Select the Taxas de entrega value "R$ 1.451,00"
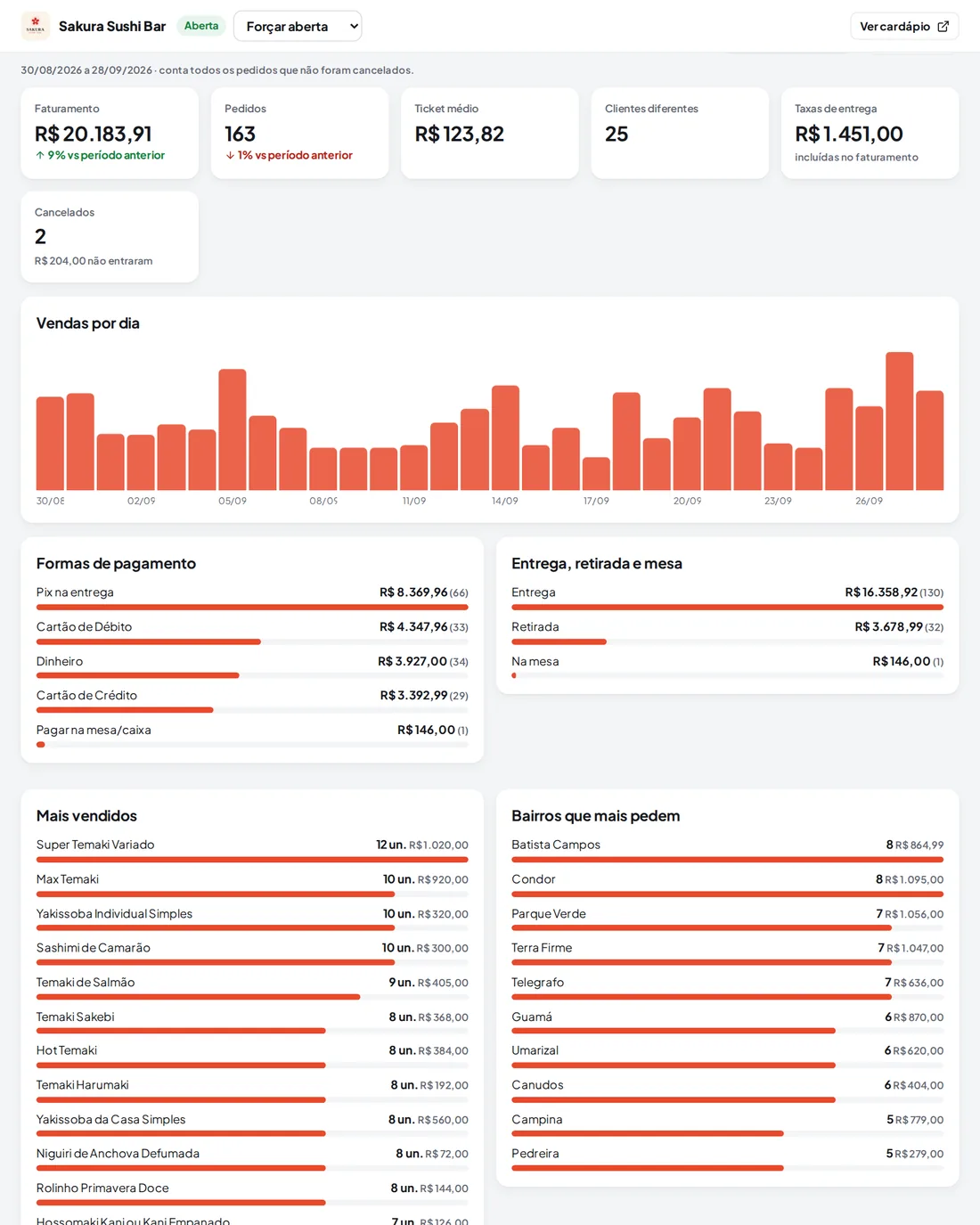Image resolution: width=980 pixels, height=1225 pixels. pyautogui.click(x=849, y=134)
